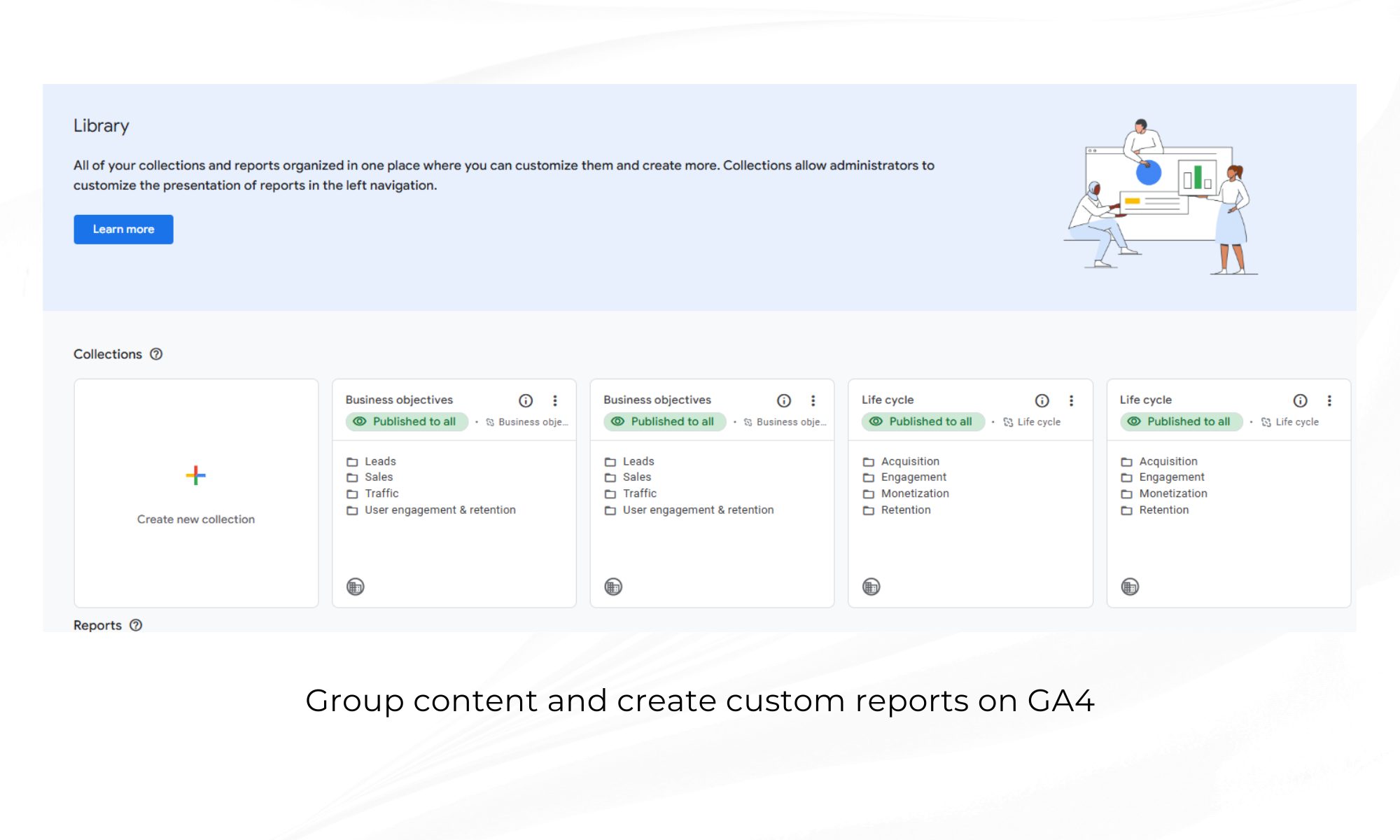Image resolution: width=1400 pixels, height=840 pixels.
Task: Select Leads folder in first Business objectives card
Action: pyautogui.click(x=380, y=461)
